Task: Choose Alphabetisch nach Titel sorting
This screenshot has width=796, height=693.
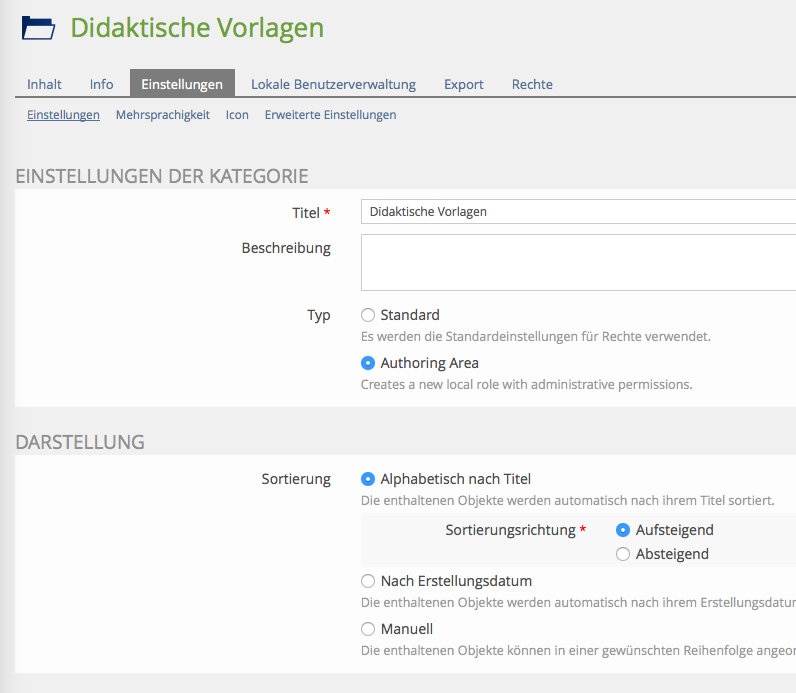Action: [368, 479]
